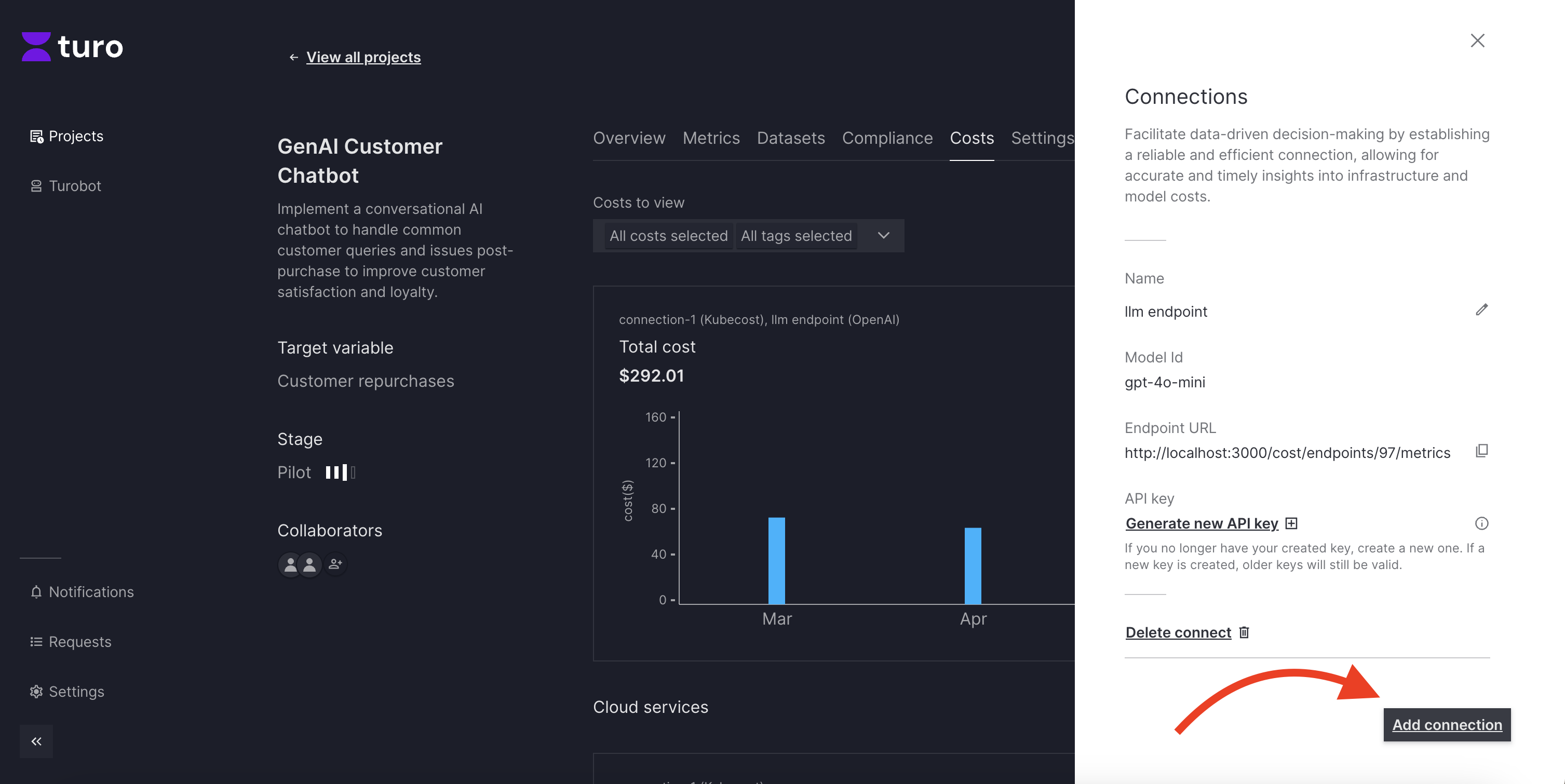Expand the Costs to view dropdown
Image resolution: width=1565 pixels, height=784 pixels.
pos(883,236)
